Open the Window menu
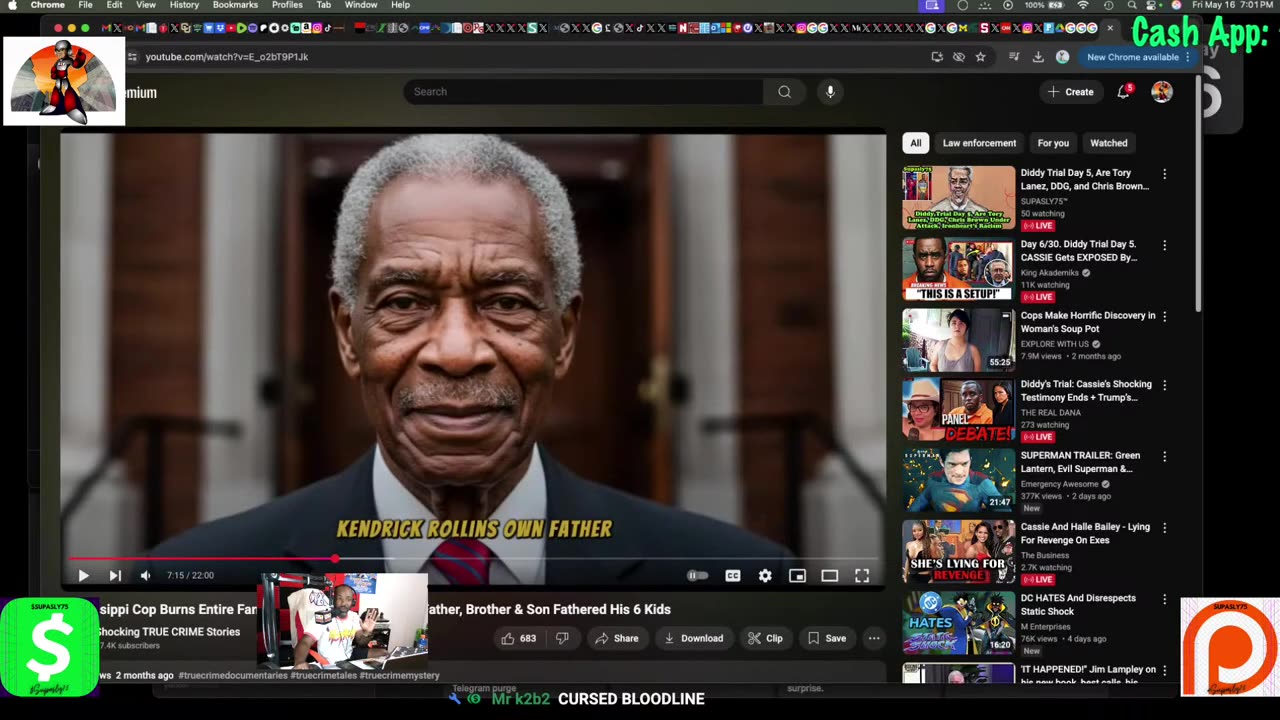 point(361,5)
